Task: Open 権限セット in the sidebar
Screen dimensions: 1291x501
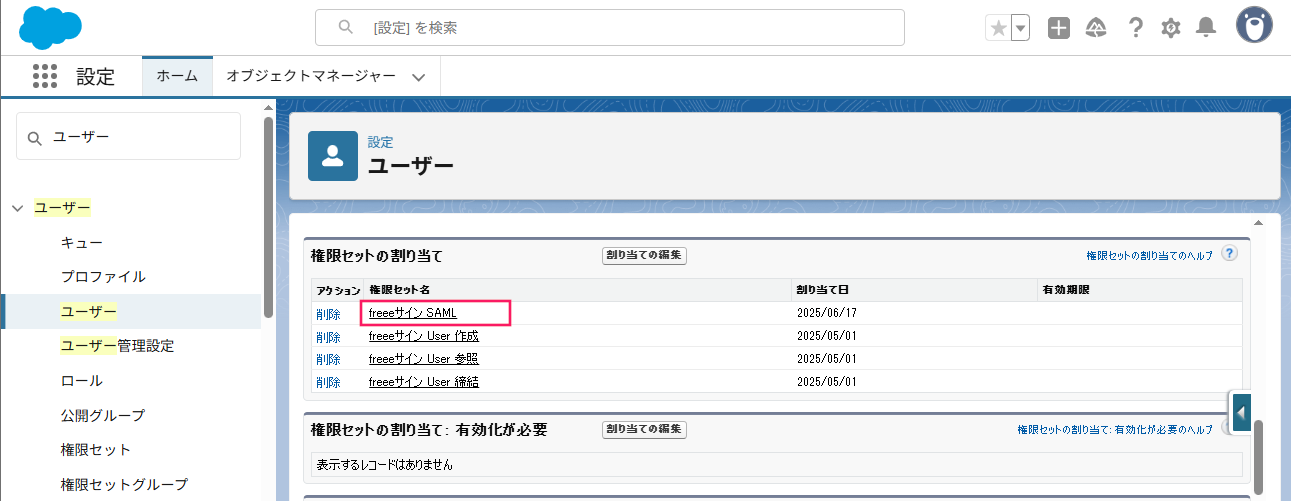Action: pyautogui.click(x=96, y=450)
